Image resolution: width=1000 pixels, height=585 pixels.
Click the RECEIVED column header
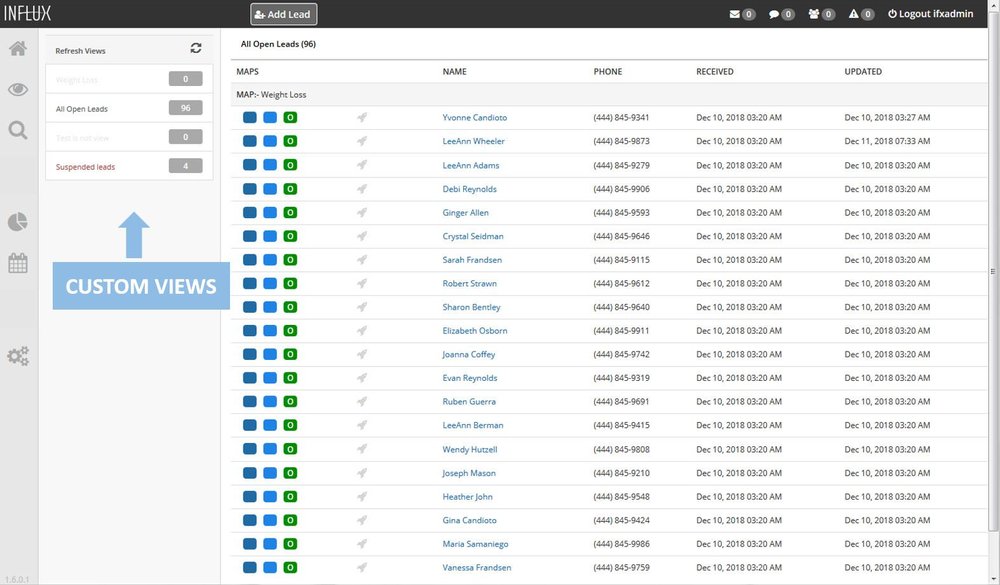click(x=715, y=71)
